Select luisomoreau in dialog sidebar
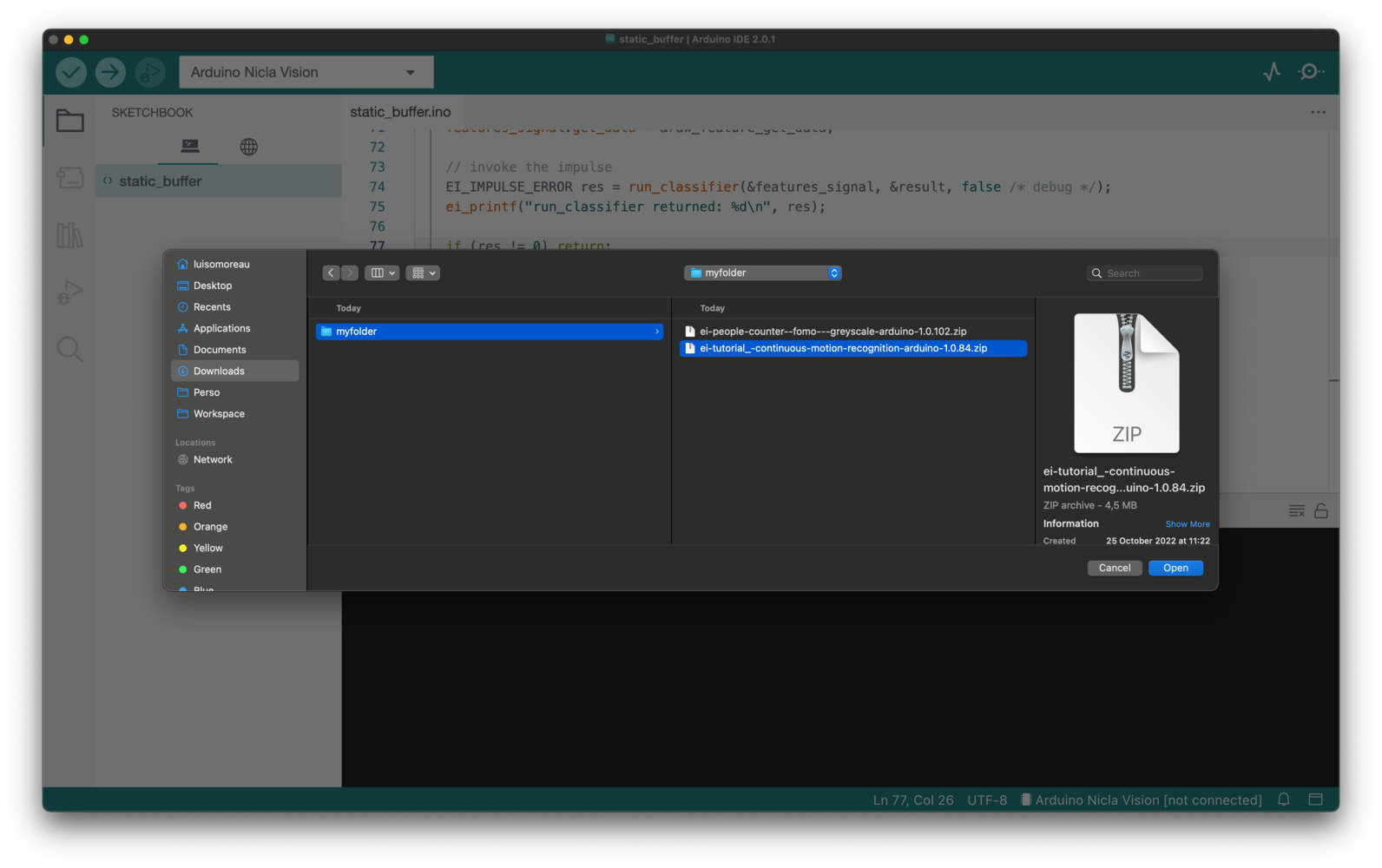 234,264
